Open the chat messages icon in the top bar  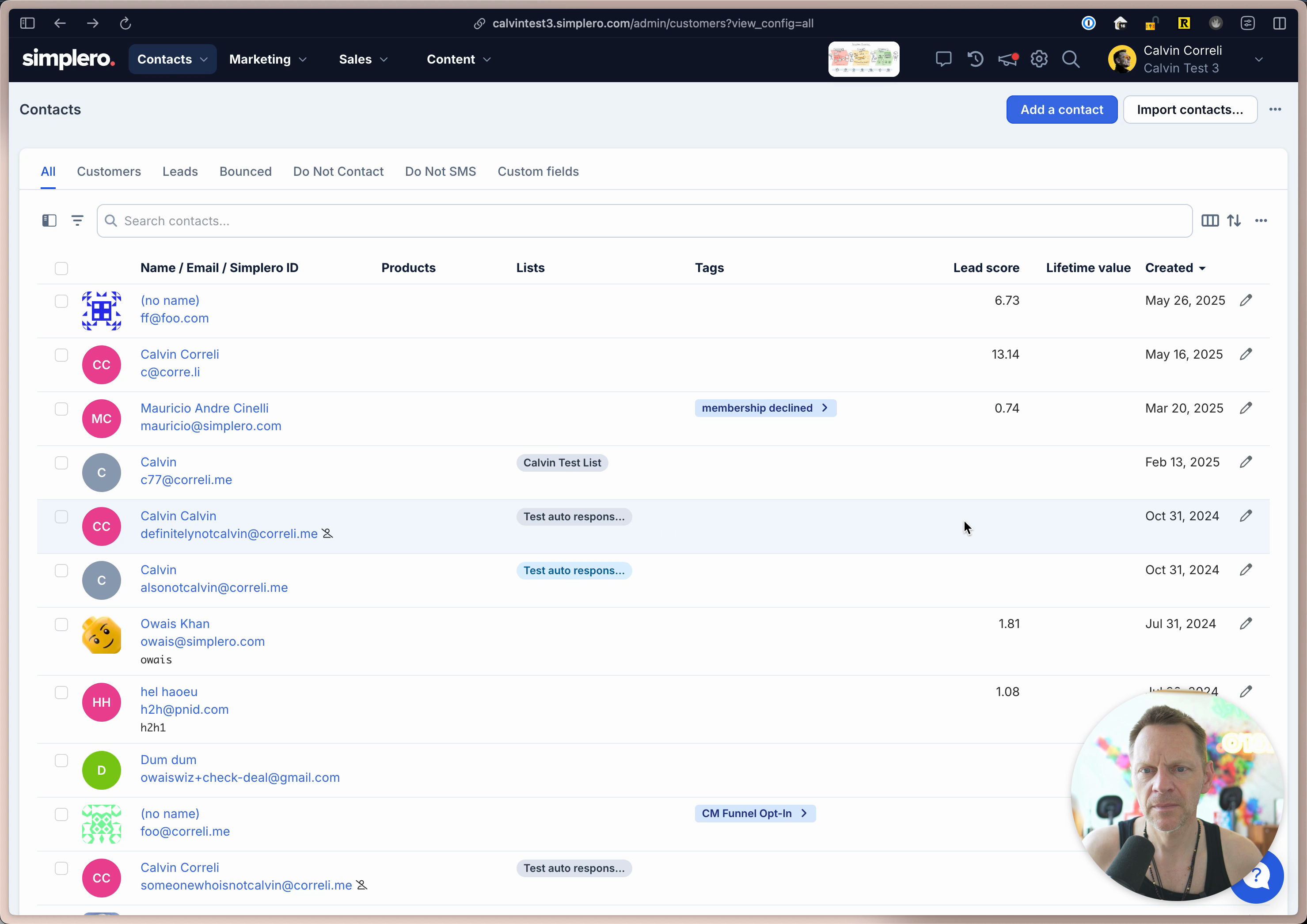pos(943,59)
